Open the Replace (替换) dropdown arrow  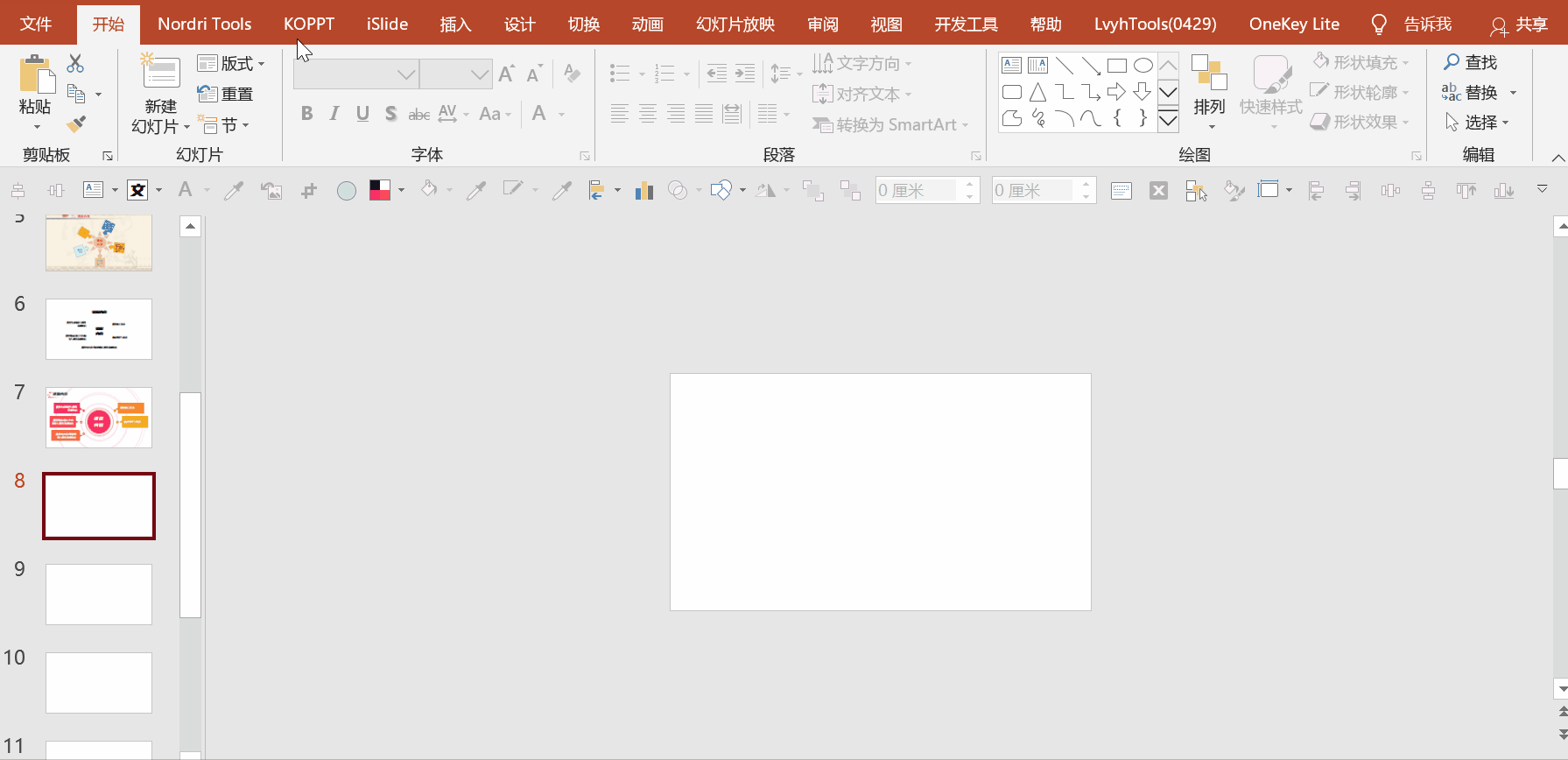(1513, 93)
